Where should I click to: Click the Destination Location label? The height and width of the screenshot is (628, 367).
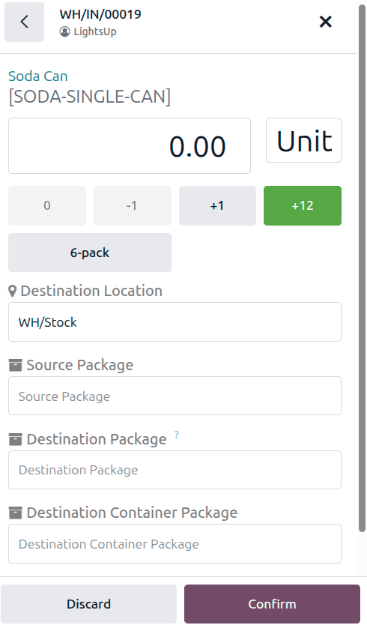[91, 291]
